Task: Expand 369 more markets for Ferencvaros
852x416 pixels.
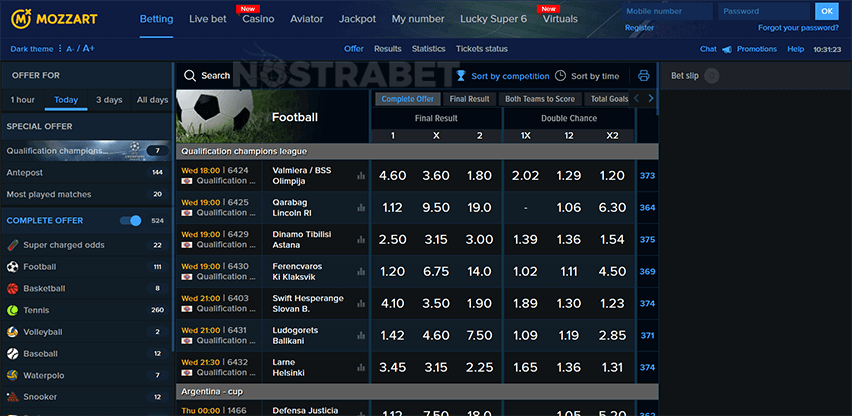Action: click(x=647, y=272)
